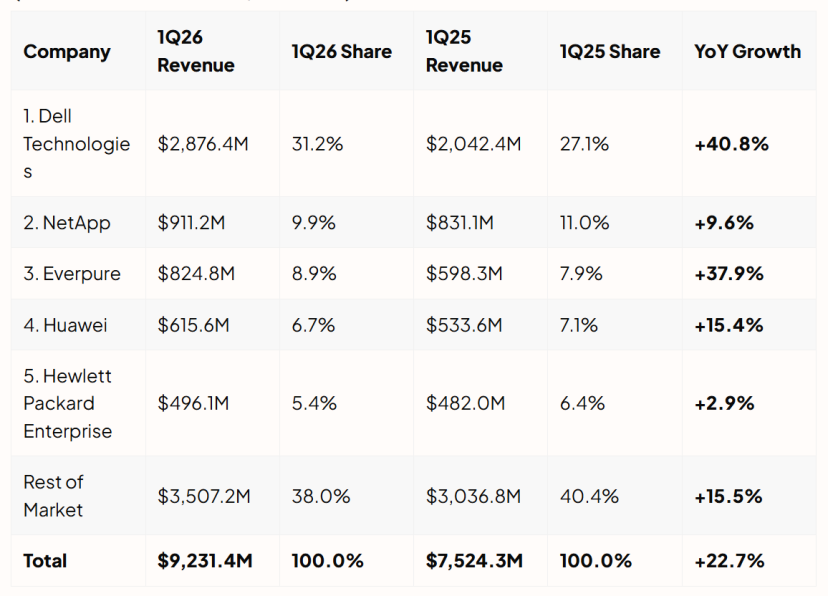Screen dimensions: 828x596
Task: Click Huawei's 7.1% 1Q25 share
Action: pyautogui.click(x=579, y=325)
